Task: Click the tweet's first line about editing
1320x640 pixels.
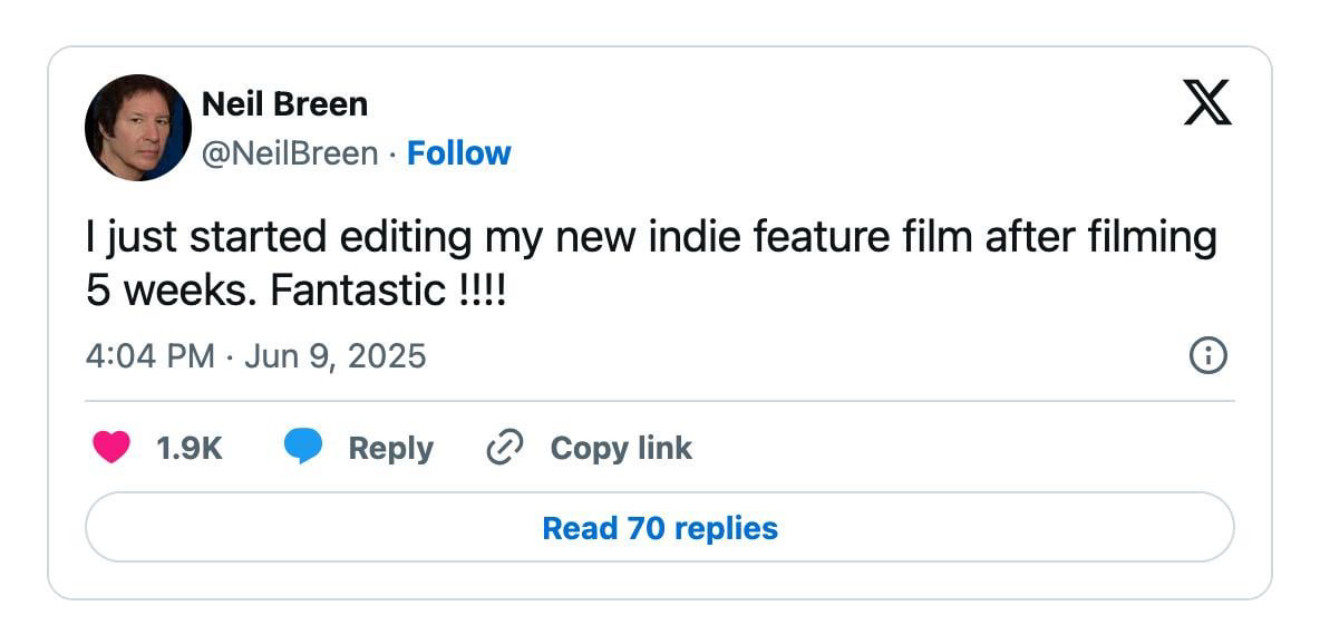Action: tap(652, 239)
